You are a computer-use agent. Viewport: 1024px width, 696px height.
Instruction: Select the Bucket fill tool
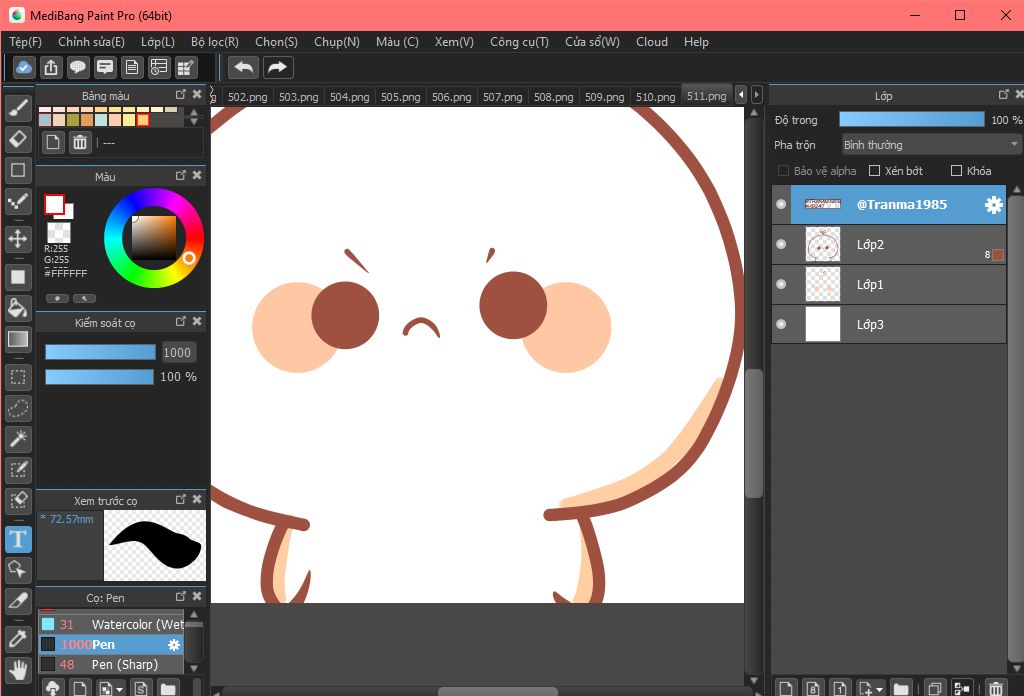18,308
